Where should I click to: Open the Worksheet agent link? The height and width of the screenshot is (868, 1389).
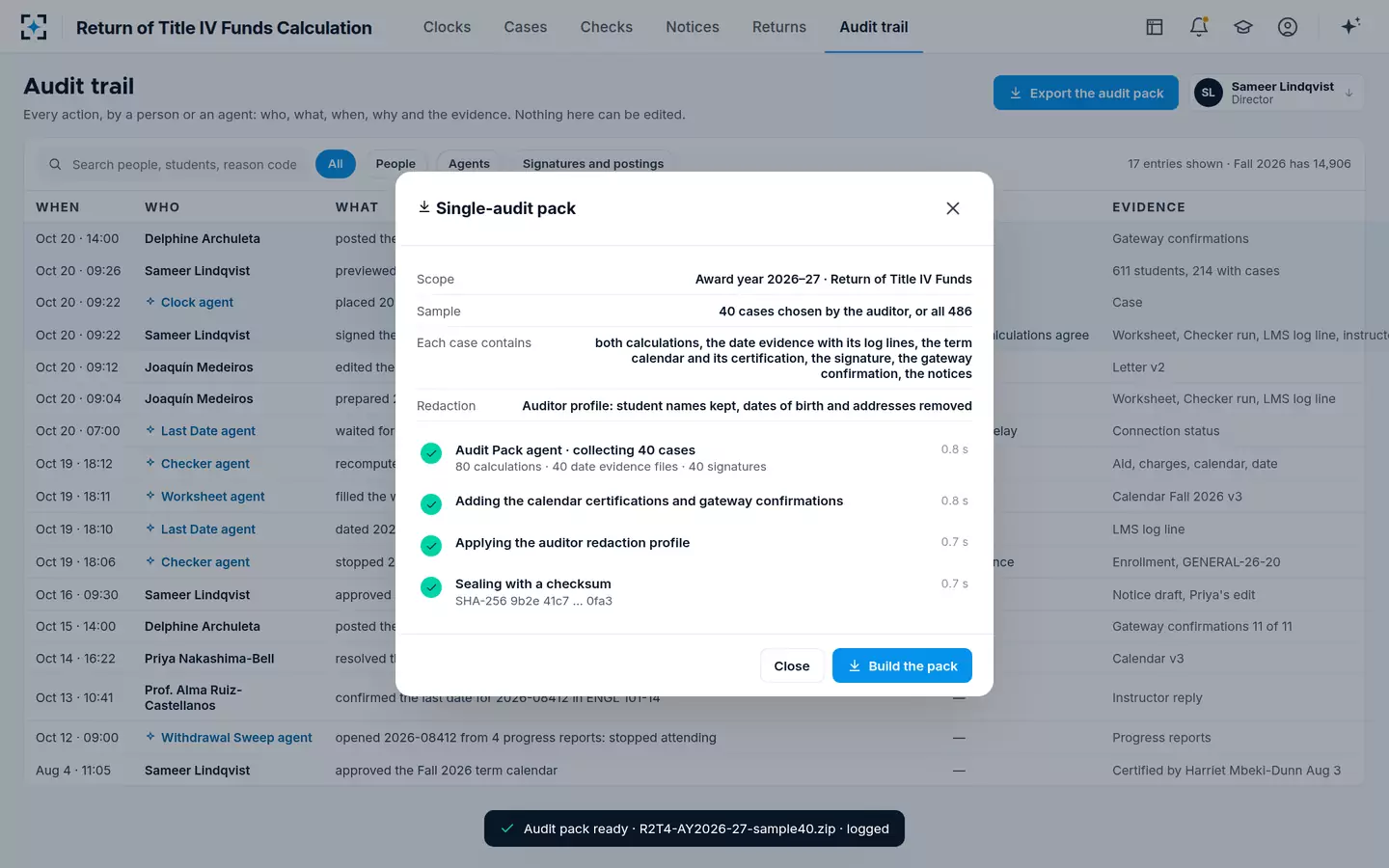212,496
